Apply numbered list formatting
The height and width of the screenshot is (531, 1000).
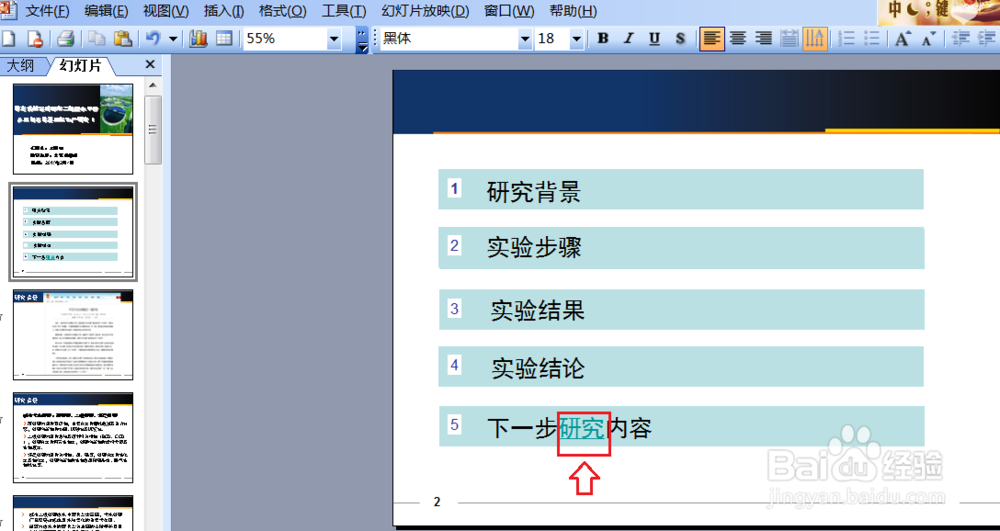(847, 39)
